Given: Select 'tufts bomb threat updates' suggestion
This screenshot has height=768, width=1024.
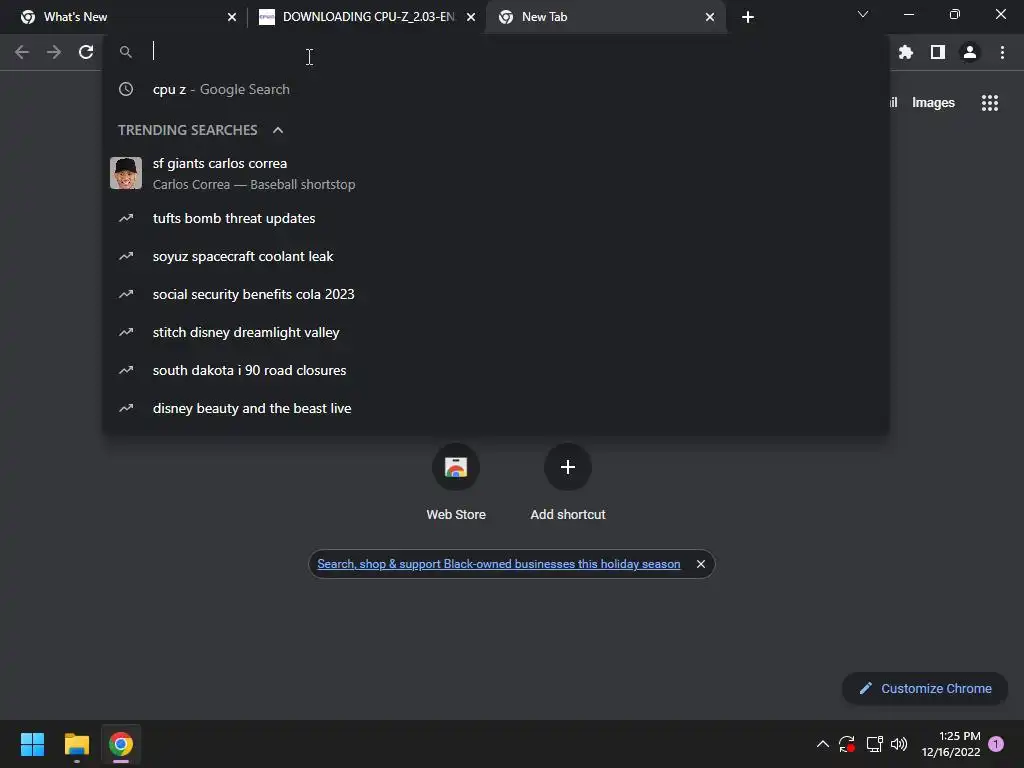Looking at the screenshot, I should (x=496, y=218).
